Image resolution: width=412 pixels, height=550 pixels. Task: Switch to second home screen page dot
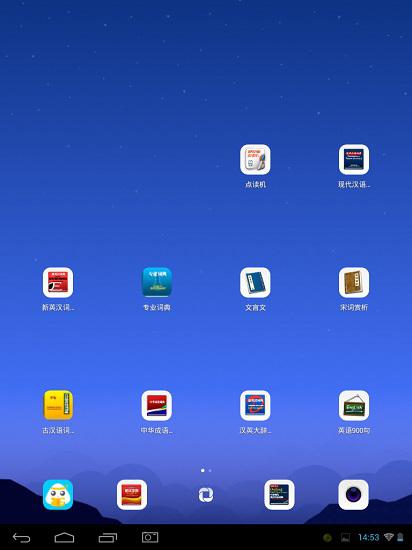[210, 470]
